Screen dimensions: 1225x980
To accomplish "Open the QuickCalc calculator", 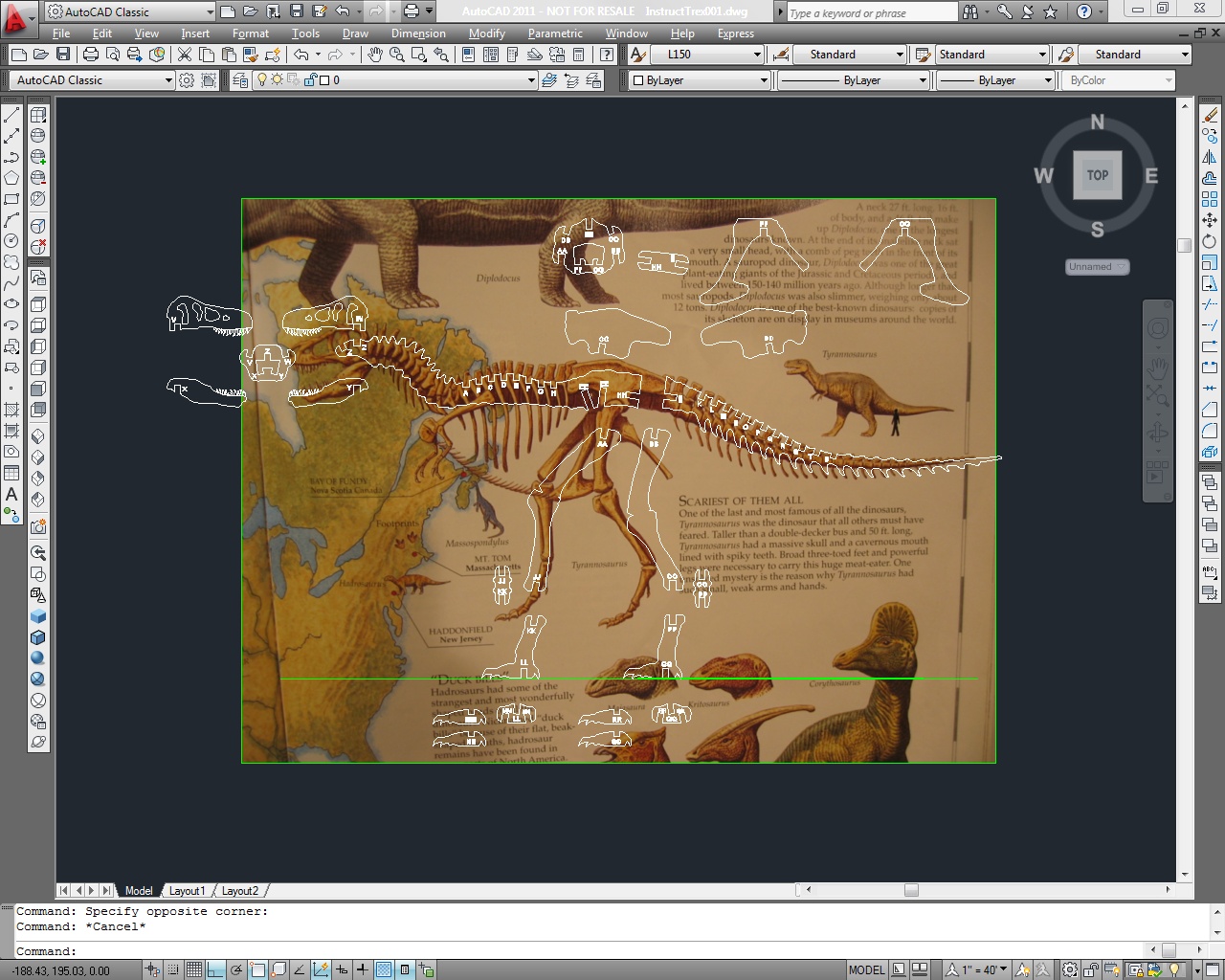I will (x=579, y=55).
